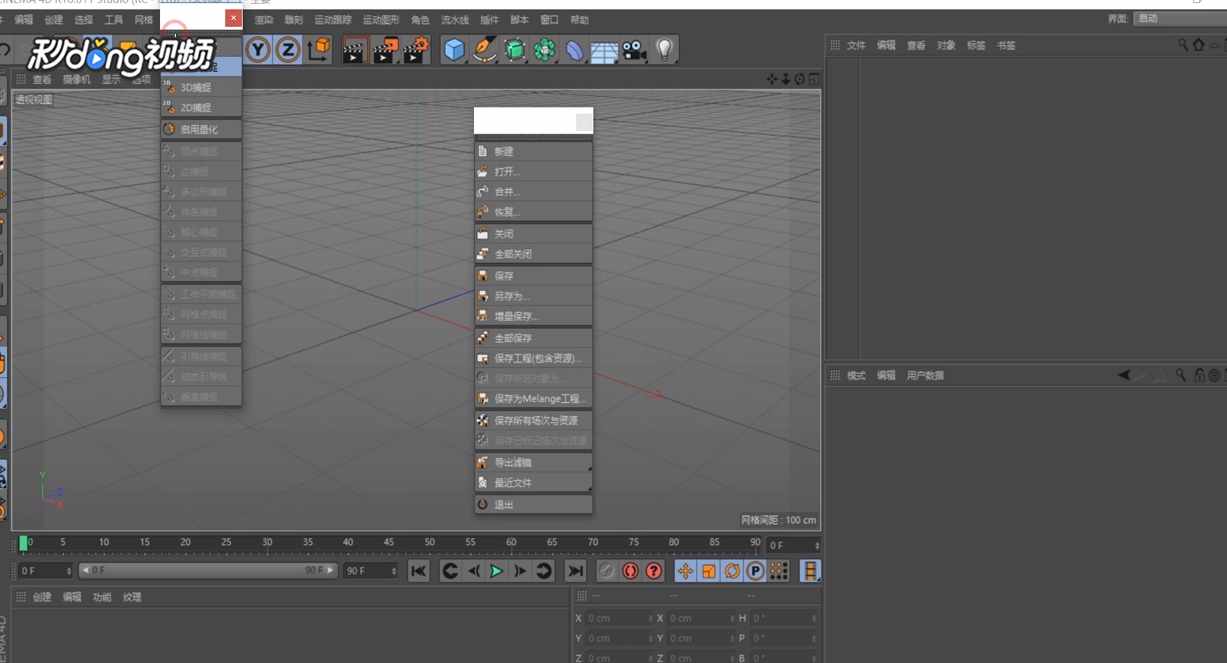
Task: Click the 90 F end frame field
Action: point(371,570)
